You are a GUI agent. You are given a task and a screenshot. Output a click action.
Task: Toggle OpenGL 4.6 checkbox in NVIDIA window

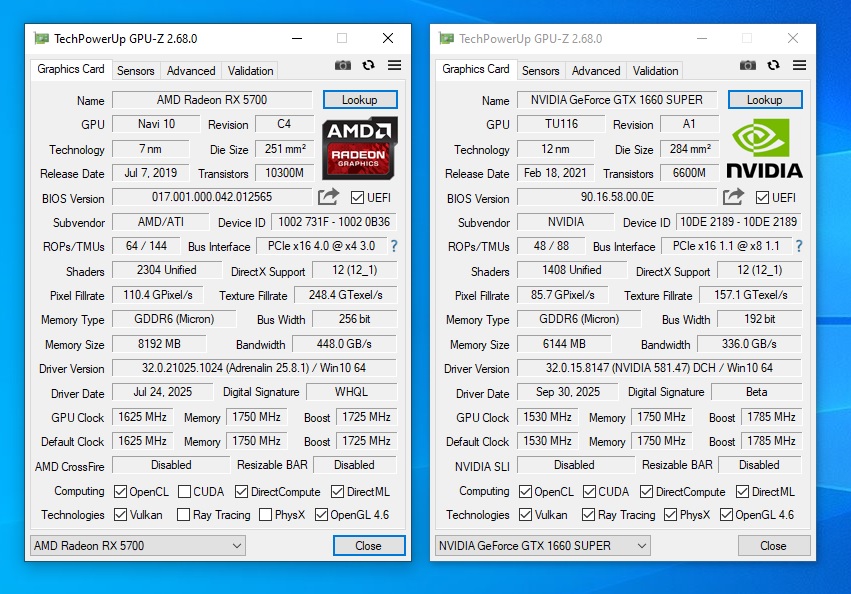point(726,514)
